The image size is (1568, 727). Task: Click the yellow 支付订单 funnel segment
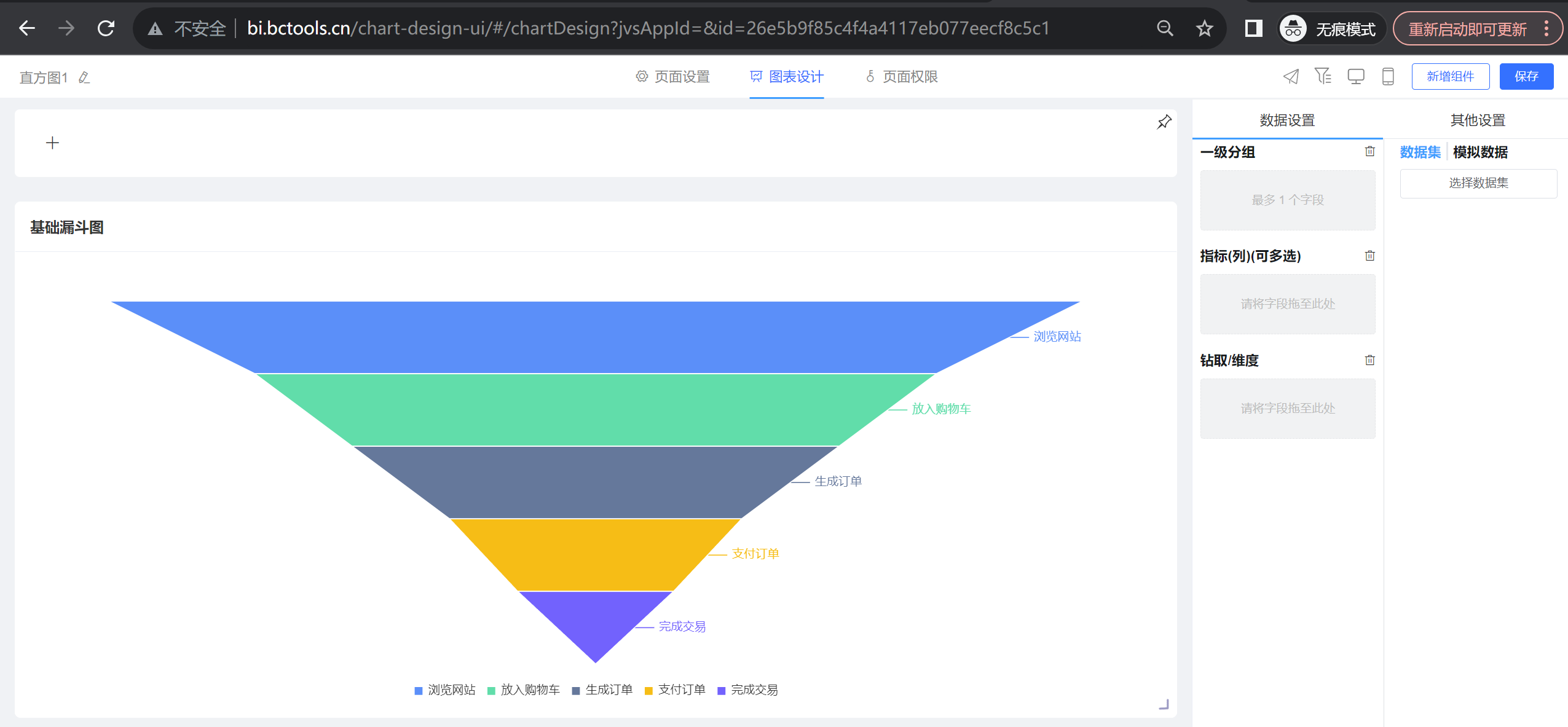coord(595,554)
